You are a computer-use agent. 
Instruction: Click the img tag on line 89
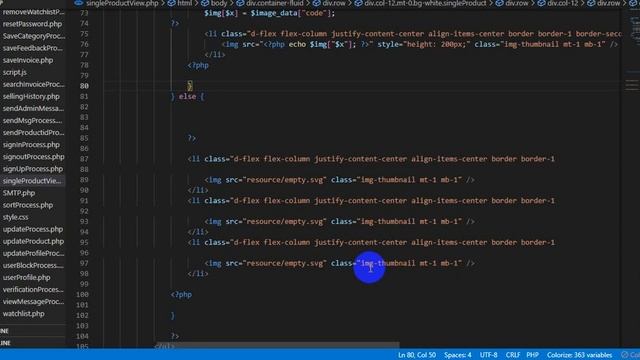[x=339, y=180]
